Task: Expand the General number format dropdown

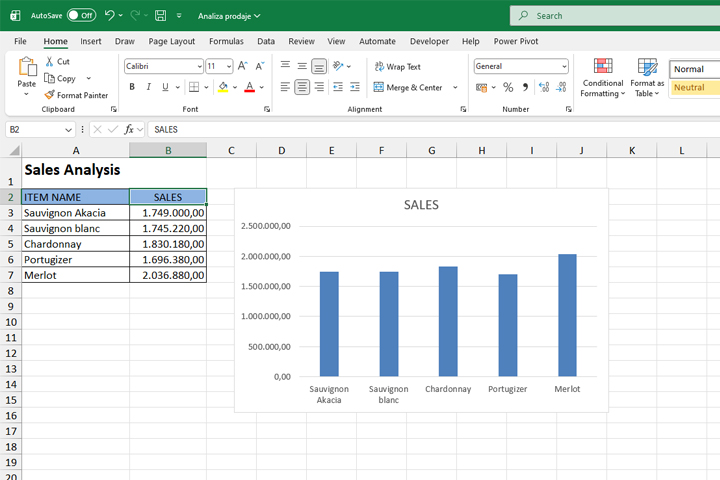Action: click(564, 66)
